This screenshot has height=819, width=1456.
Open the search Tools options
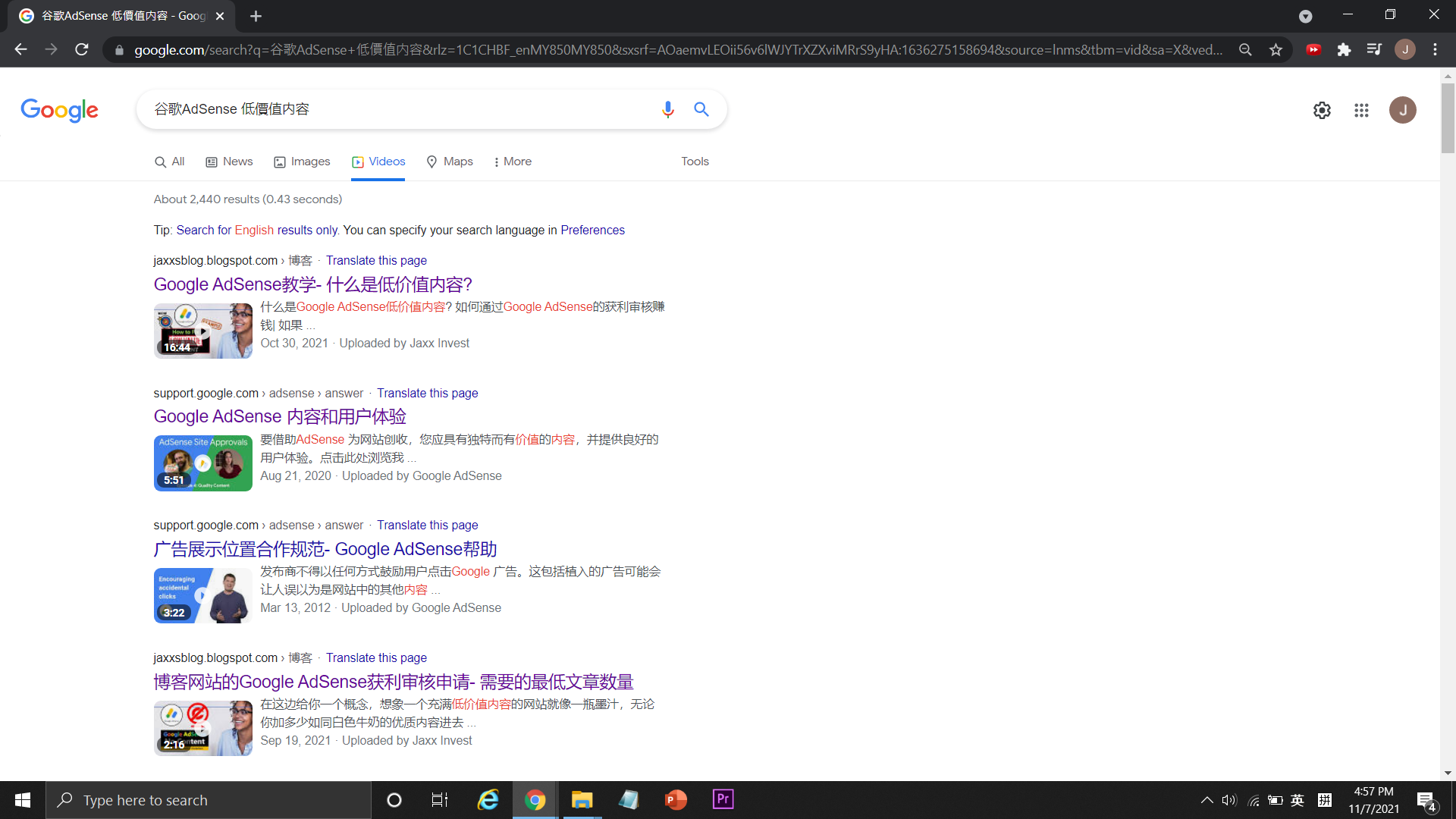pos(695,162)
